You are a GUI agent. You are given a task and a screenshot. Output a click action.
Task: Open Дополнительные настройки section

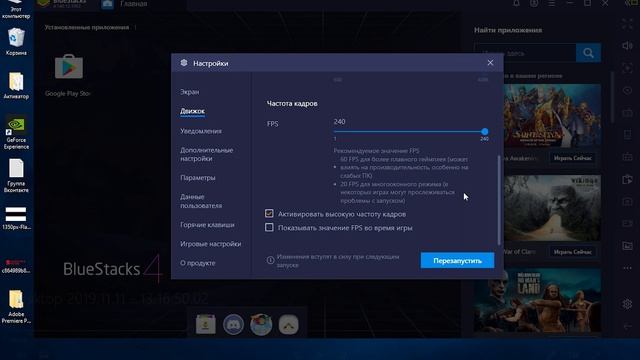(207, 154)
